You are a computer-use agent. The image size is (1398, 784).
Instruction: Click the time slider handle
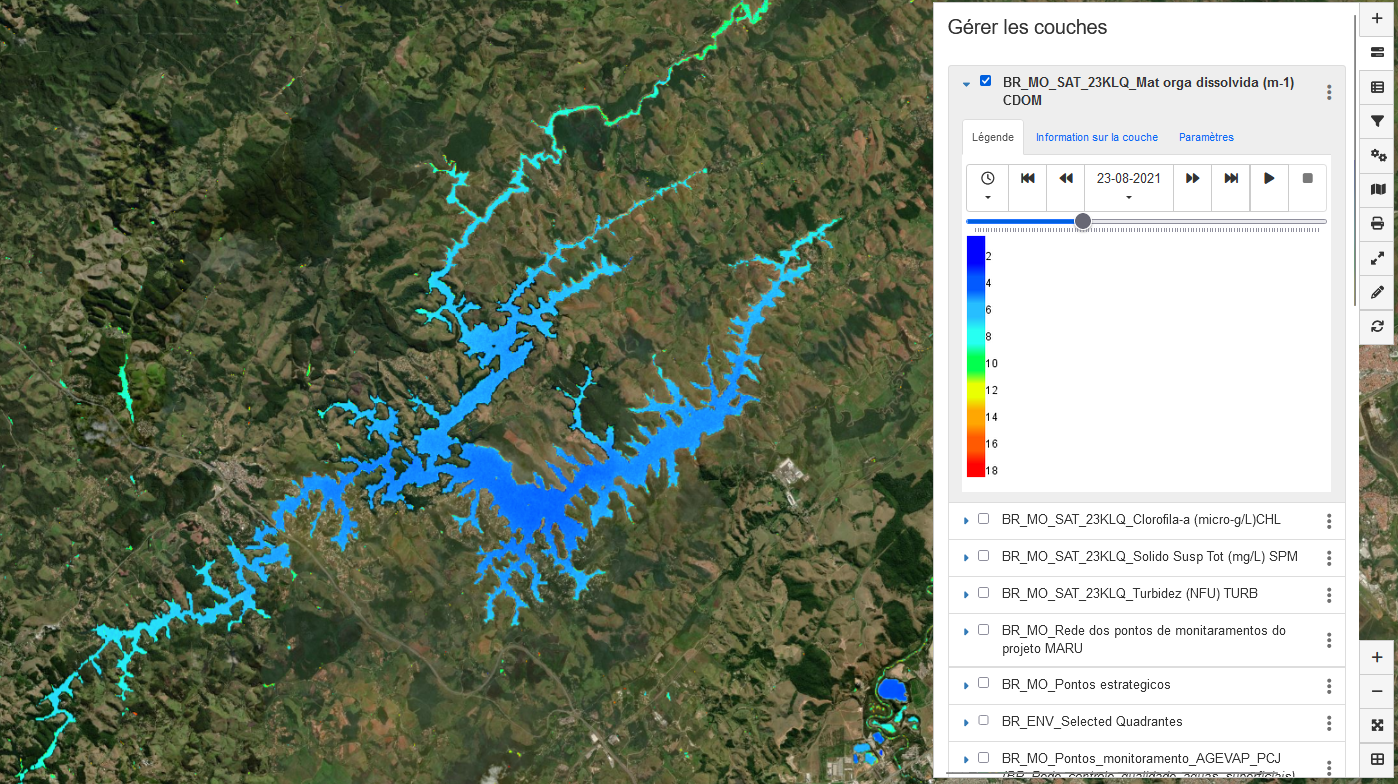(x=1082, y=221)
